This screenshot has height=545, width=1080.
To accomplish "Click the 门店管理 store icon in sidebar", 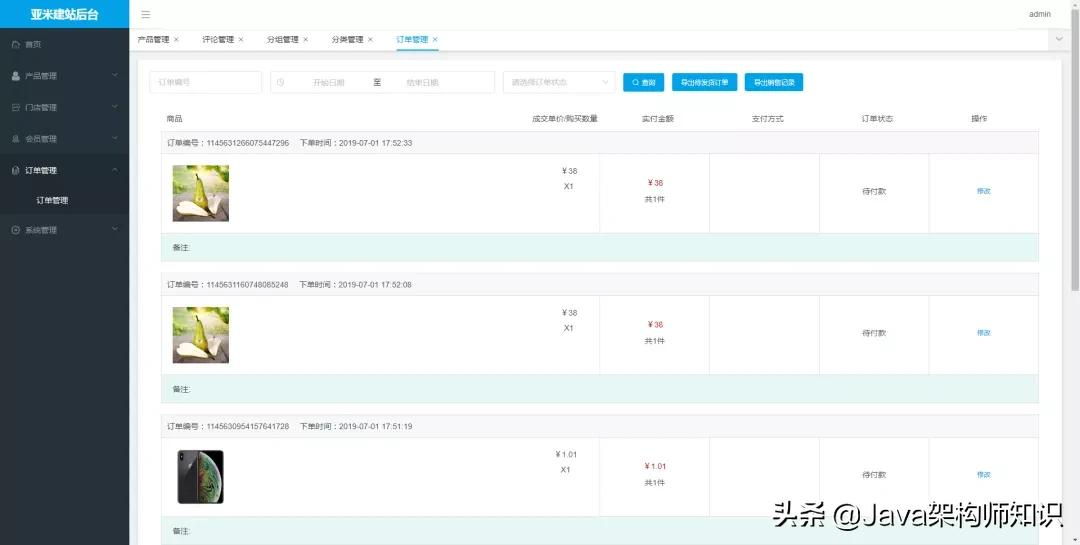I will click(16, 107).
